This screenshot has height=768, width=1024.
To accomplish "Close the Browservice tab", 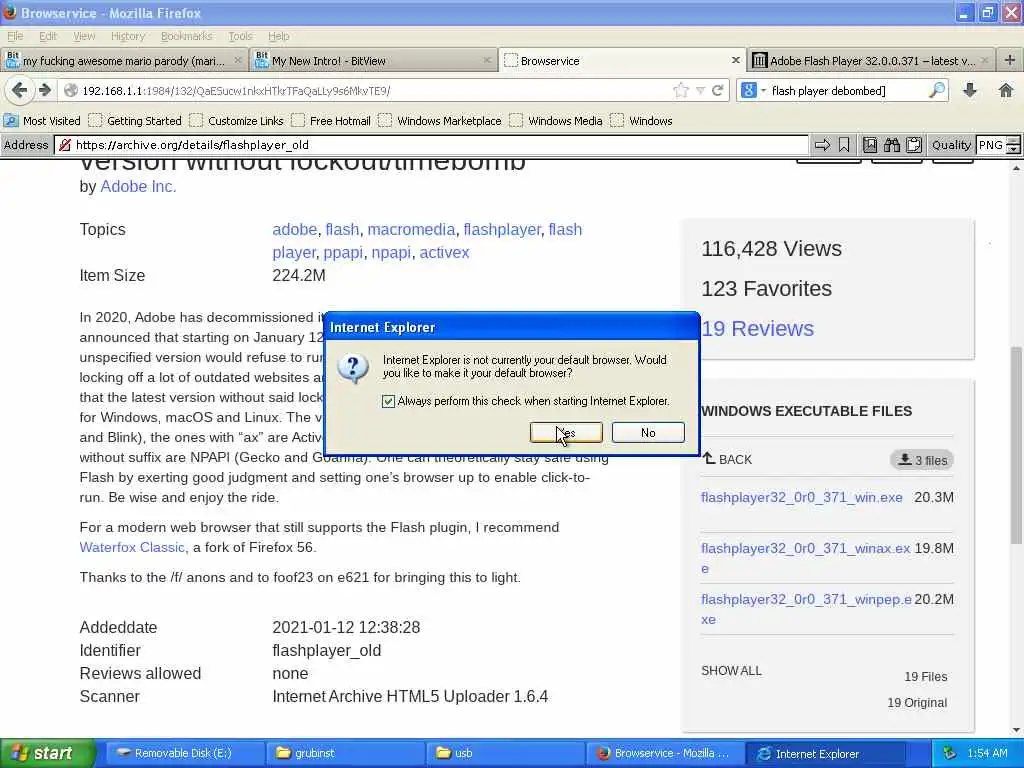I will pyautogui.click(x=735, y=60).
